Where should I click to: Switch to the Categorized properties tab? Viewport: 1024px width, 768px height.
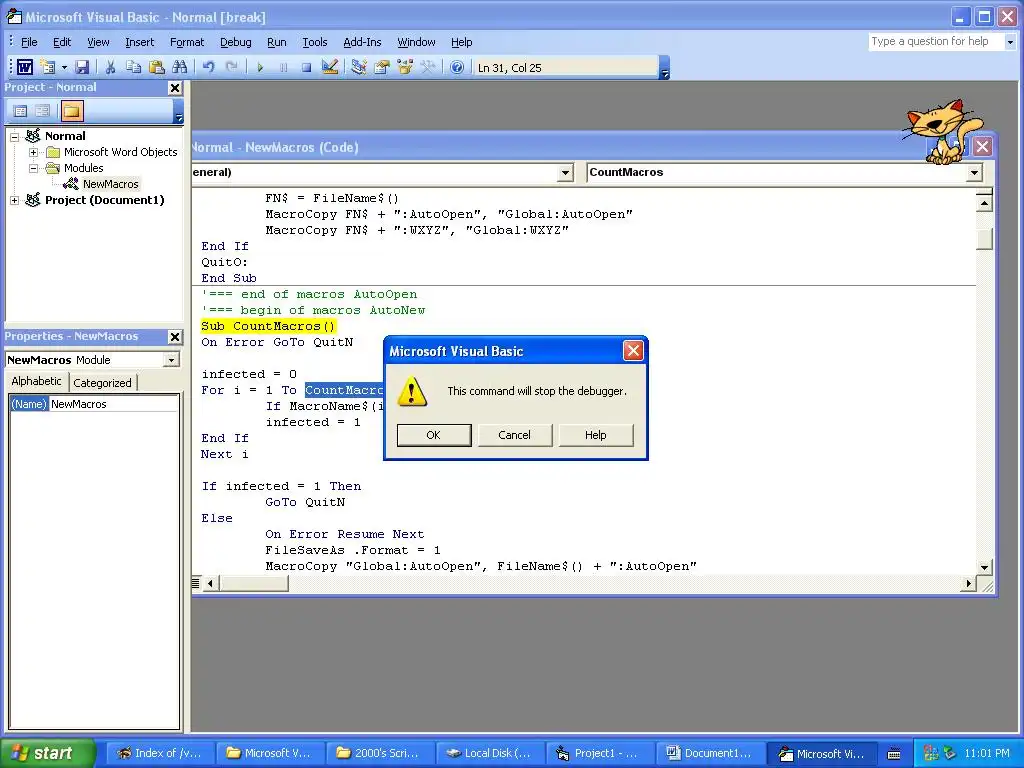click(x=102, y=383)
